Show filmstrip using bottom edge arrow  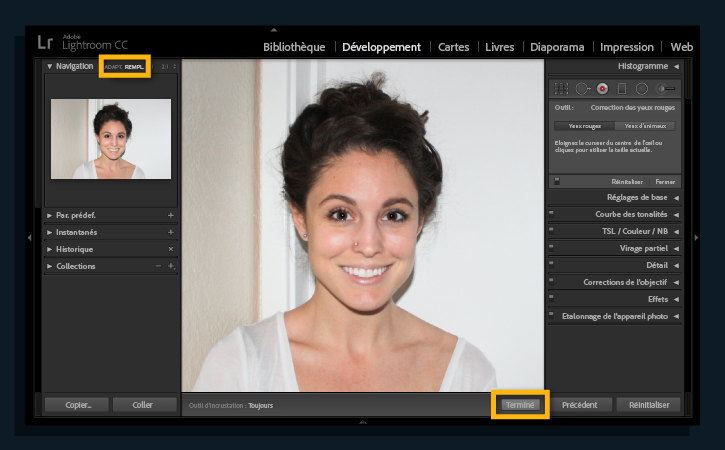tap(363, 422)
